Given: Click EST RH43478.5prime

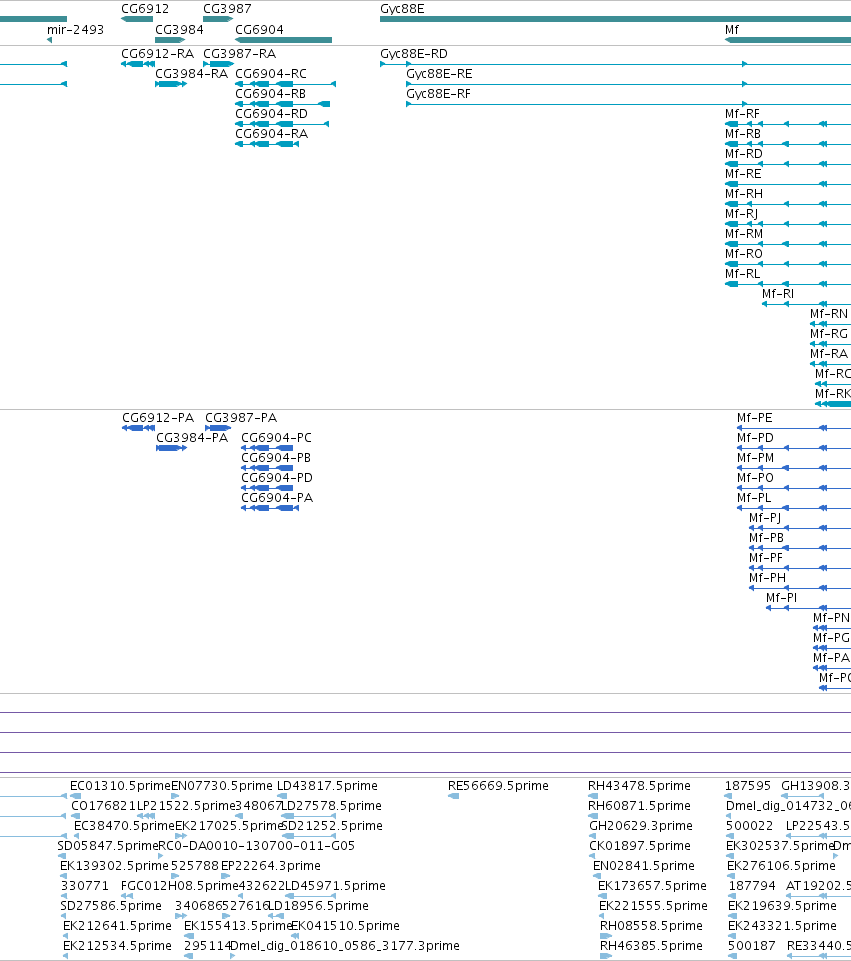Looking at the screenshot, I should click(x=639, y=786).
